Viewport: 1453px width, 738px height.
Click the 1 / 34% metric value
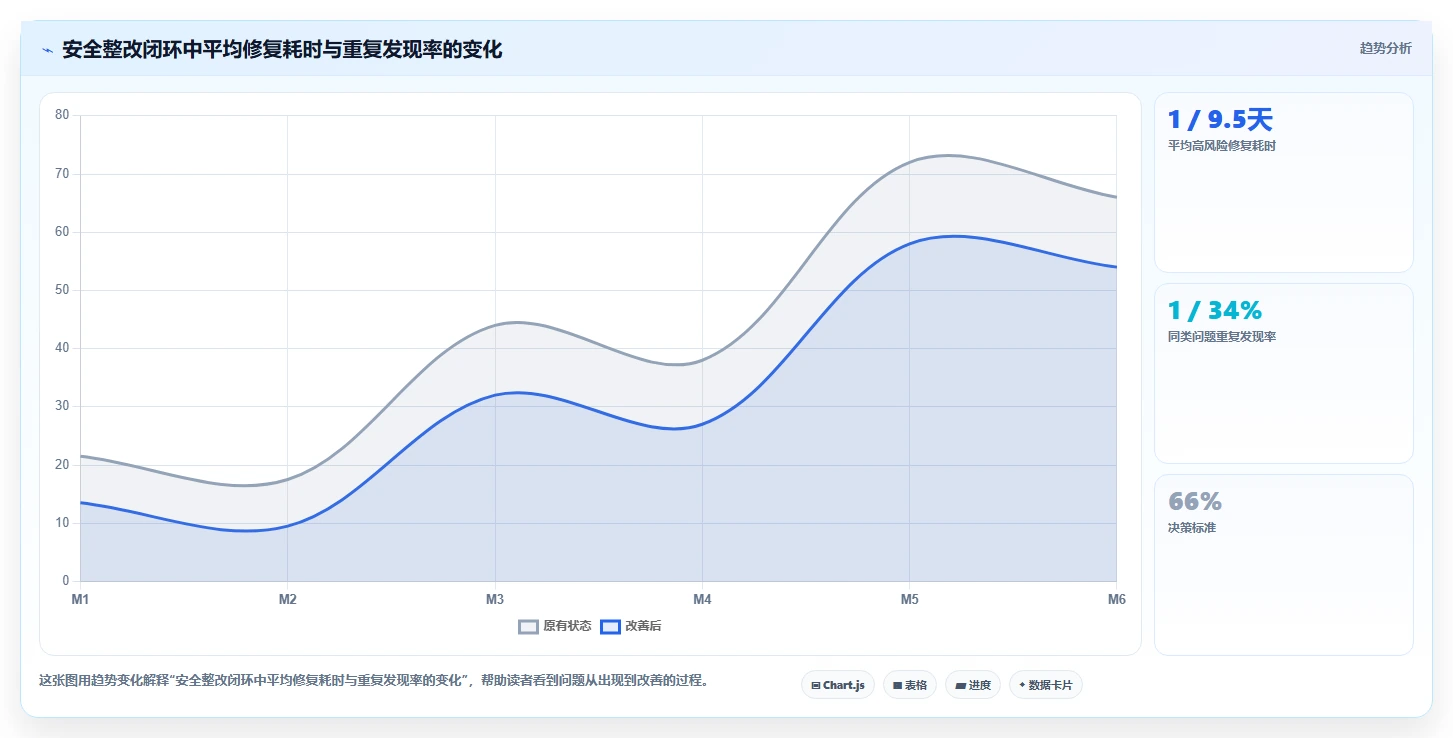[1217, 311]
